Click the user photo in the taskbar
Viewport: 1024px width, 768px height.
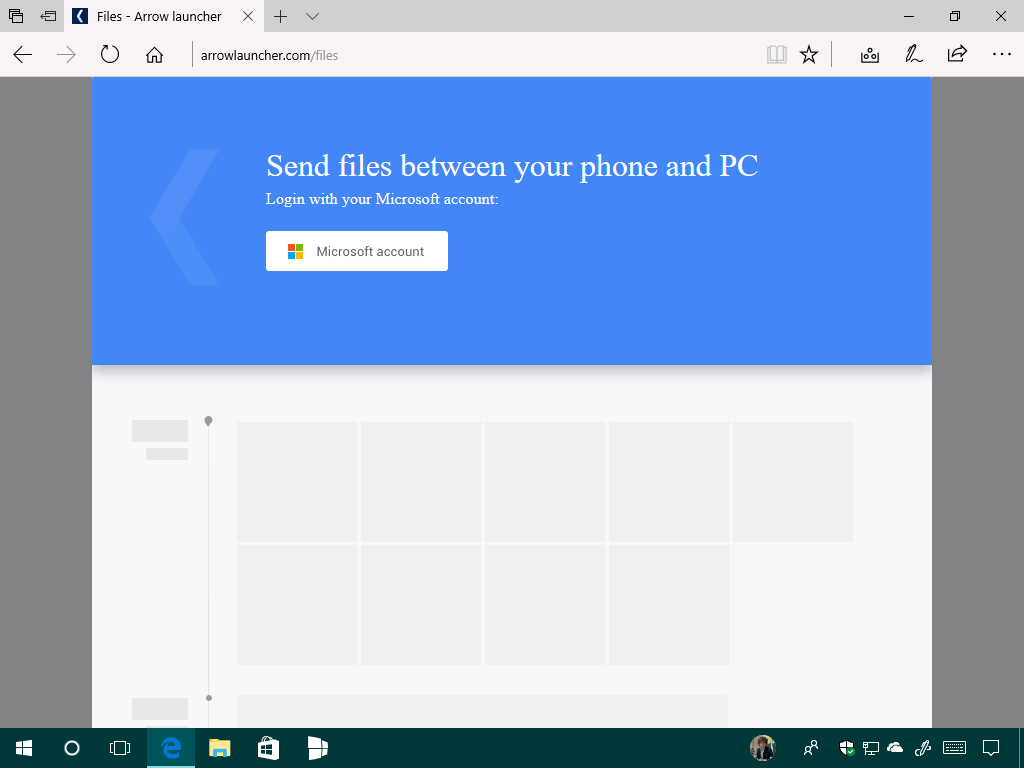(x=762, y=748)
